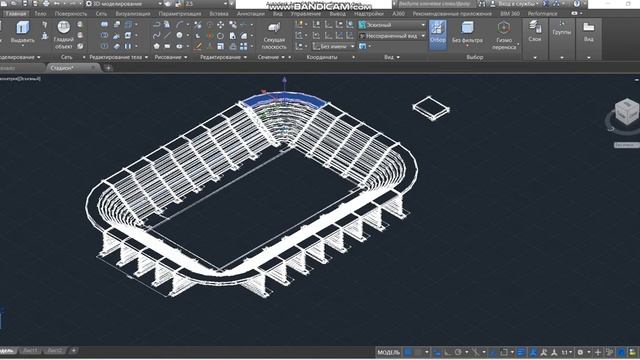Viewport: 640px width, 360px height.
Task: Switch to the Тело ribbon tab
Action: point(40,13)
